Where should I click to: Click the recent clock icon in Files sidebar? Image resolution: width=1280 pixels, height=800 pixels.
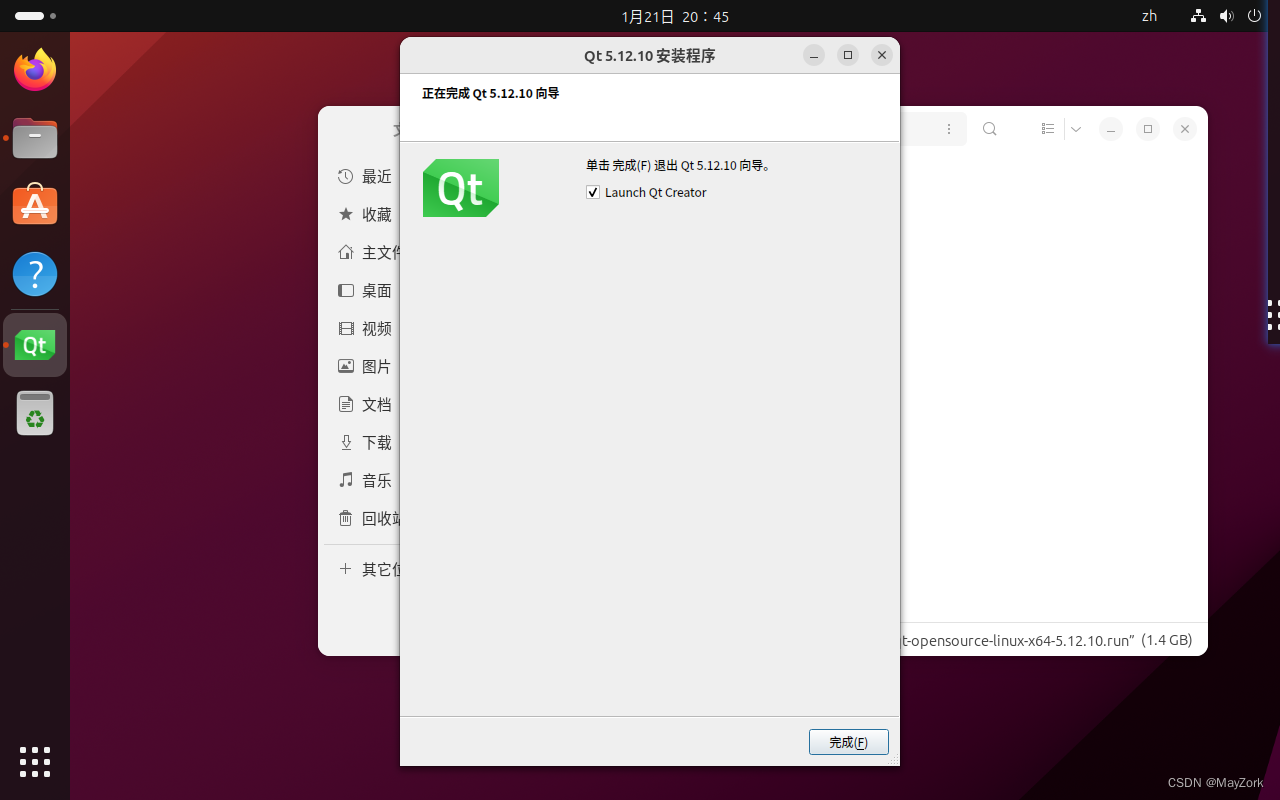(346, 176)
